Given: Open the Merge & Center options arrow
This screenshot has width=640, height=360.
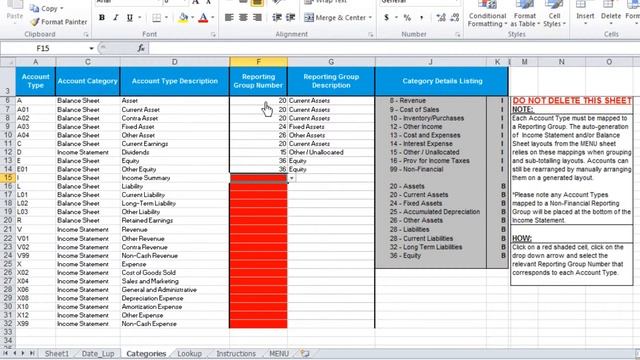Looking at the screenshot, I should click(370, 18).
